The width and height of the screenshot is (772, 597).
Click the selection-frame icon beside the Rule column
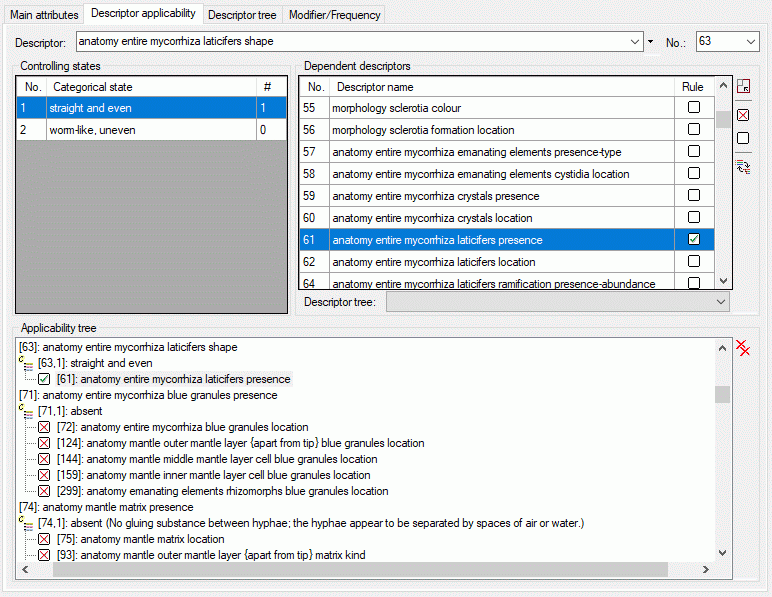743,87
